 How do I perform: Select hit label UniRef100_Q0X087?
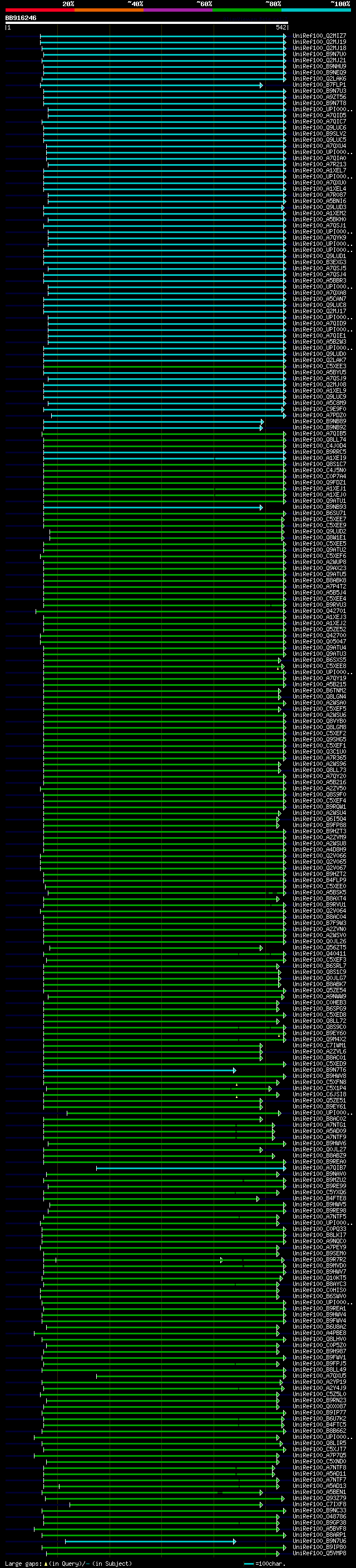(x=319, y=1406)
